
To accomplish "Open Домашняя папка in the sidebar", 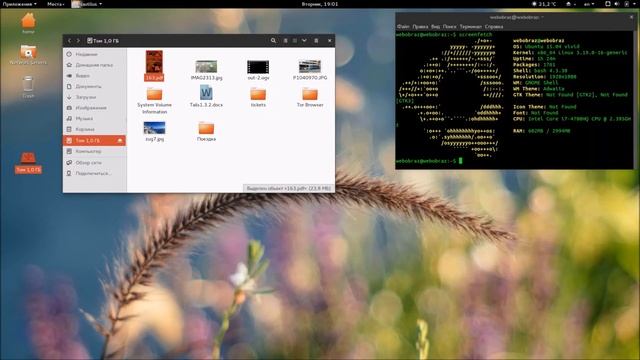I will [95, 65].
